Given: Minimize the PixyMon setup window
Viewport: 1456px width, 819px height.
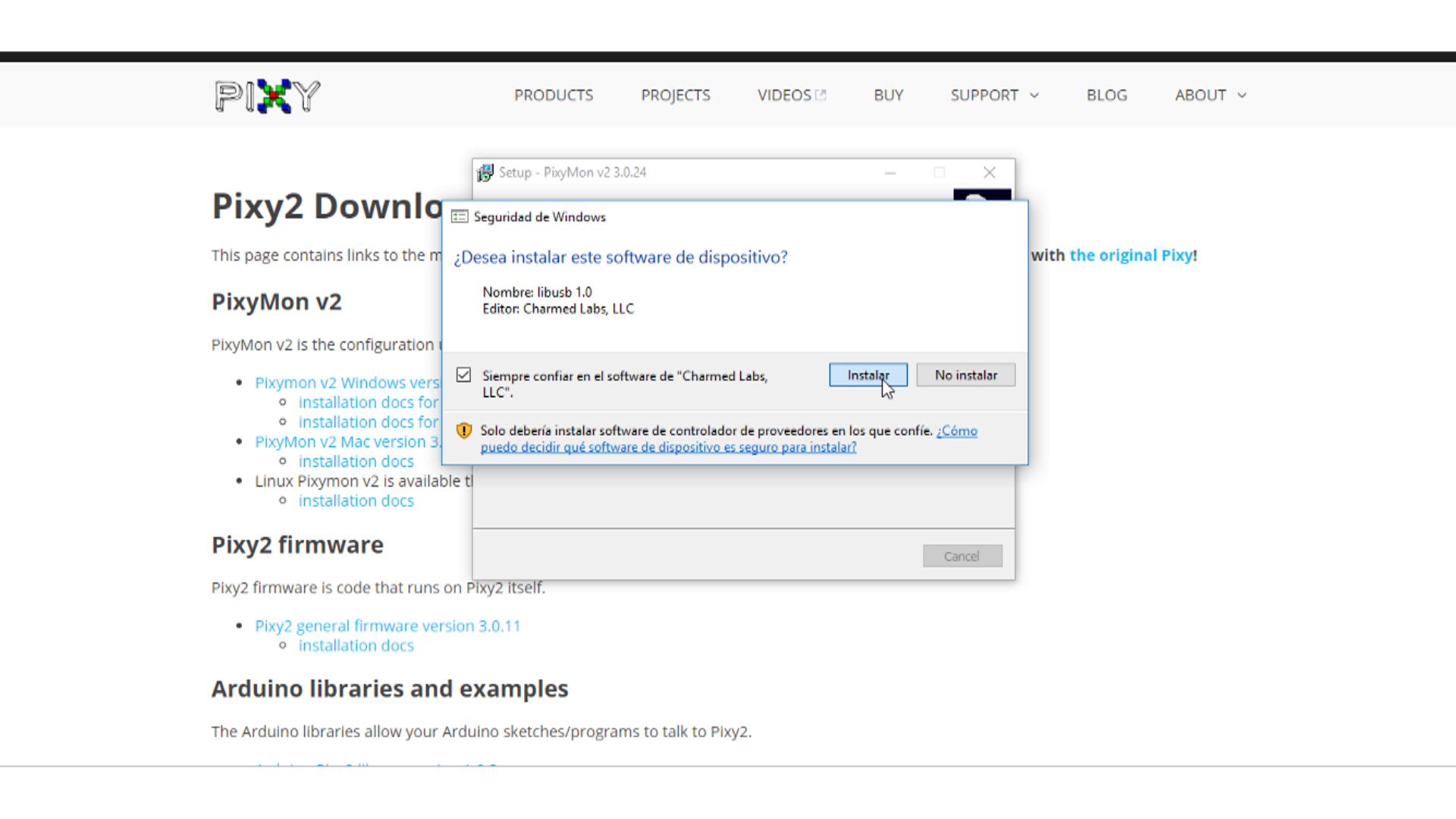Looking at the screenshot, I should click(x=890, y=173).
